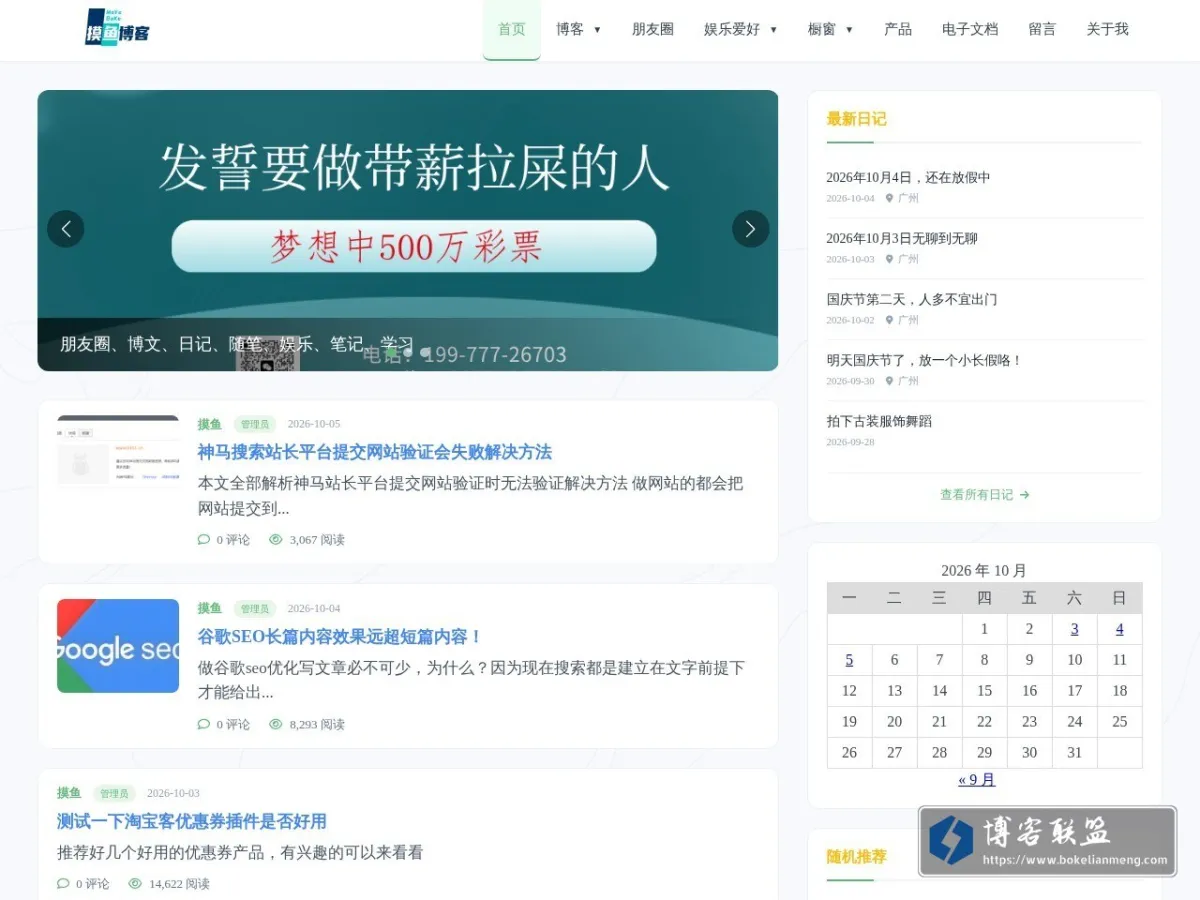This screenshot has height=900, width=1200.
Task: Go to previous carousel slide arrow
Action: pos(66,229)
